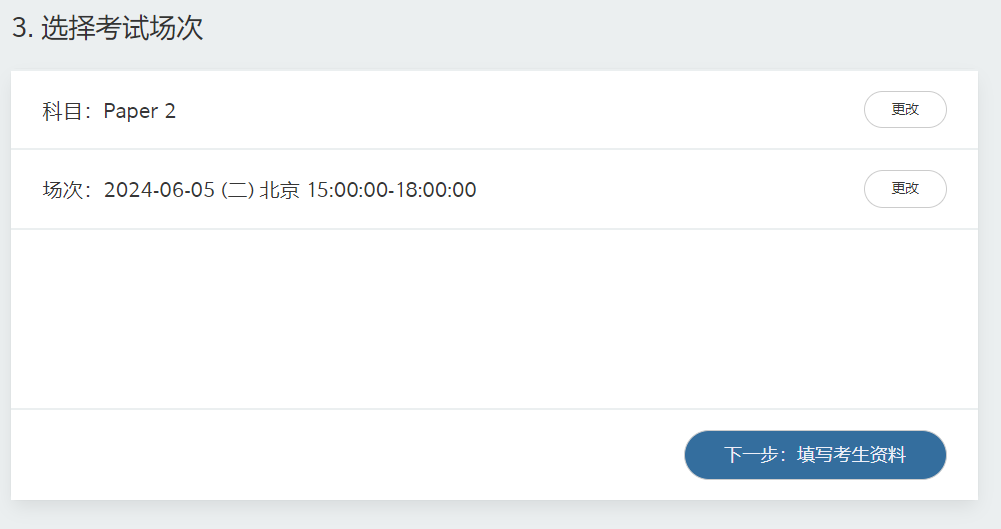Click blank space between session time and 更改
1001x529 pixels.
[670, 190]
